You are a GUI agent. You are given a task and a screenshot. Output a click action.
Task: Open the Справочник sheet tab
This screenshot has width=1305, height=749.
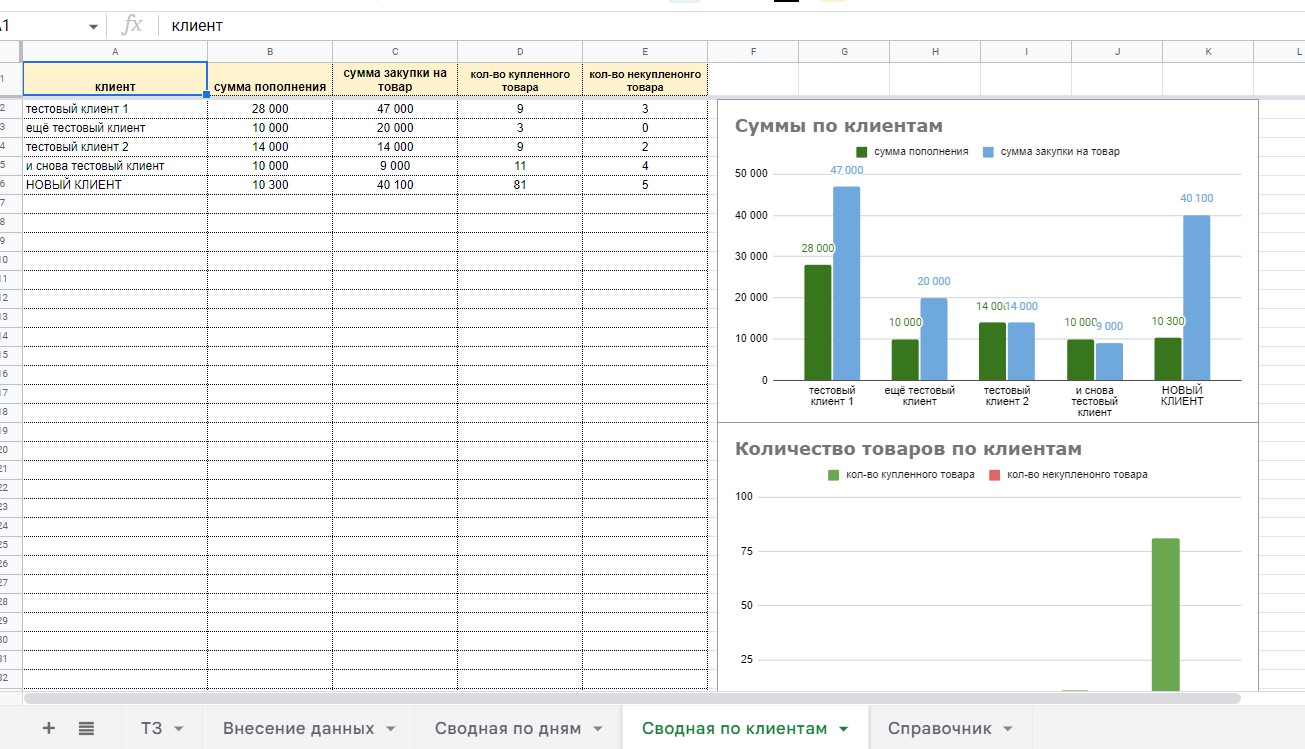click(x=939, y=728)
